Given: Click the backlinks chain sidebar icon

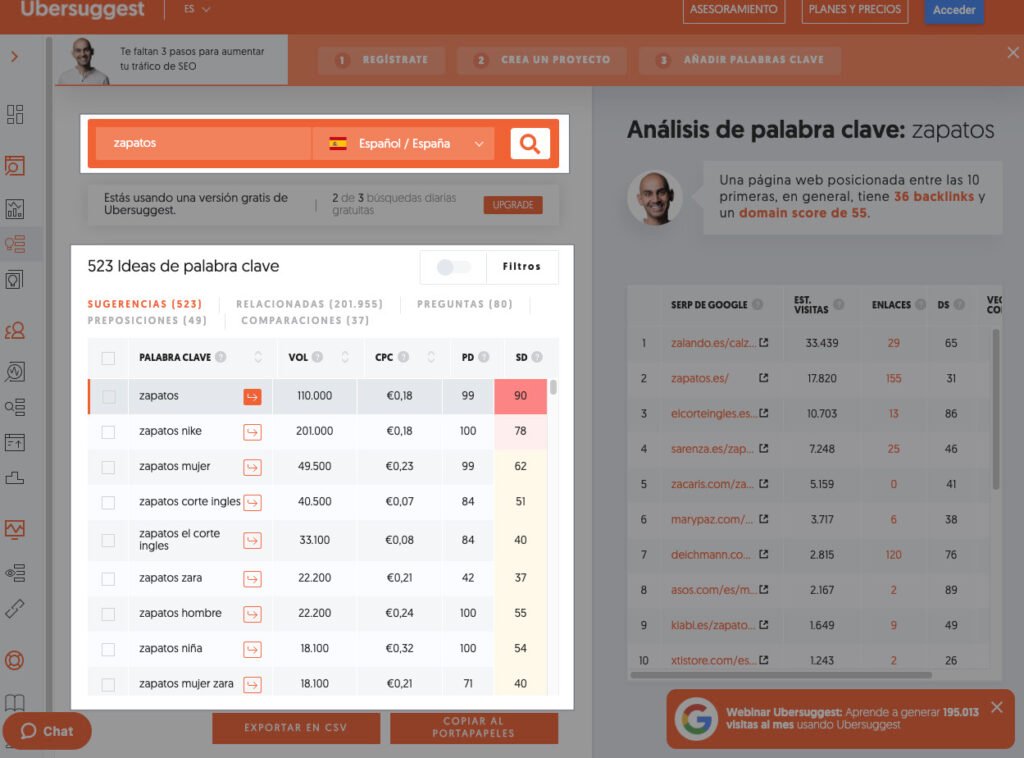Looking at the screenshot, I should tap(15, 608).
